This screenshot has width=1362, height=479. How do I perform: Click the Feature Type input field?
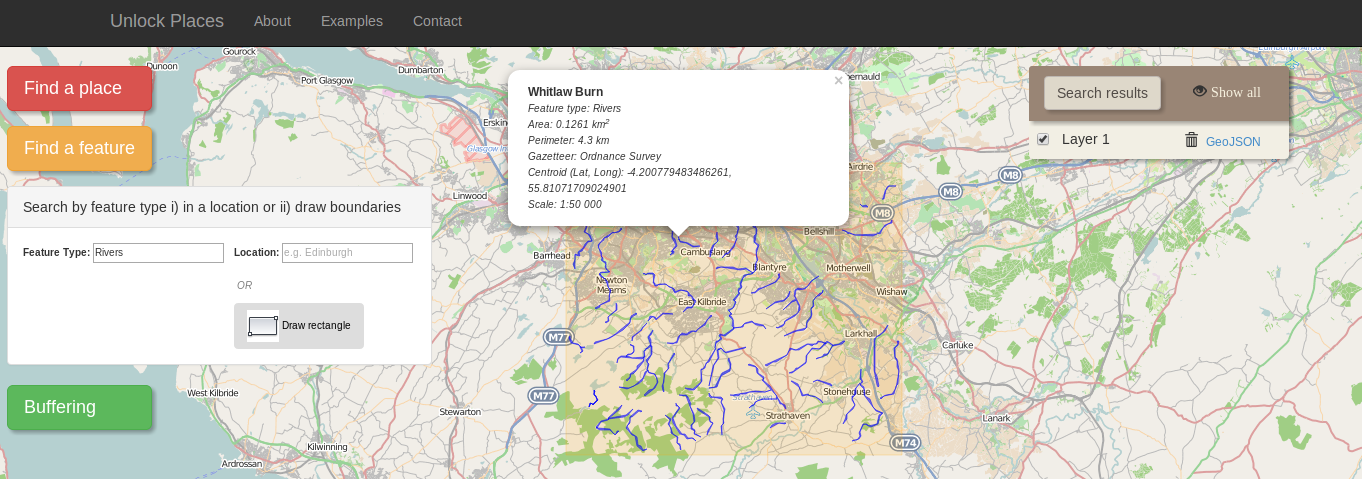click(158, 253)
